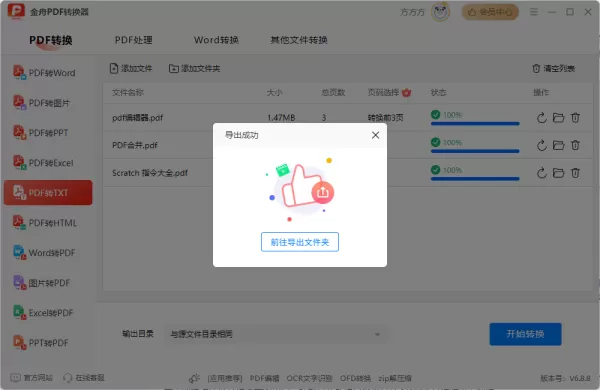Click progress bar of PDF合并.pdf
600x390 pixels.
(x=475, y=151)
